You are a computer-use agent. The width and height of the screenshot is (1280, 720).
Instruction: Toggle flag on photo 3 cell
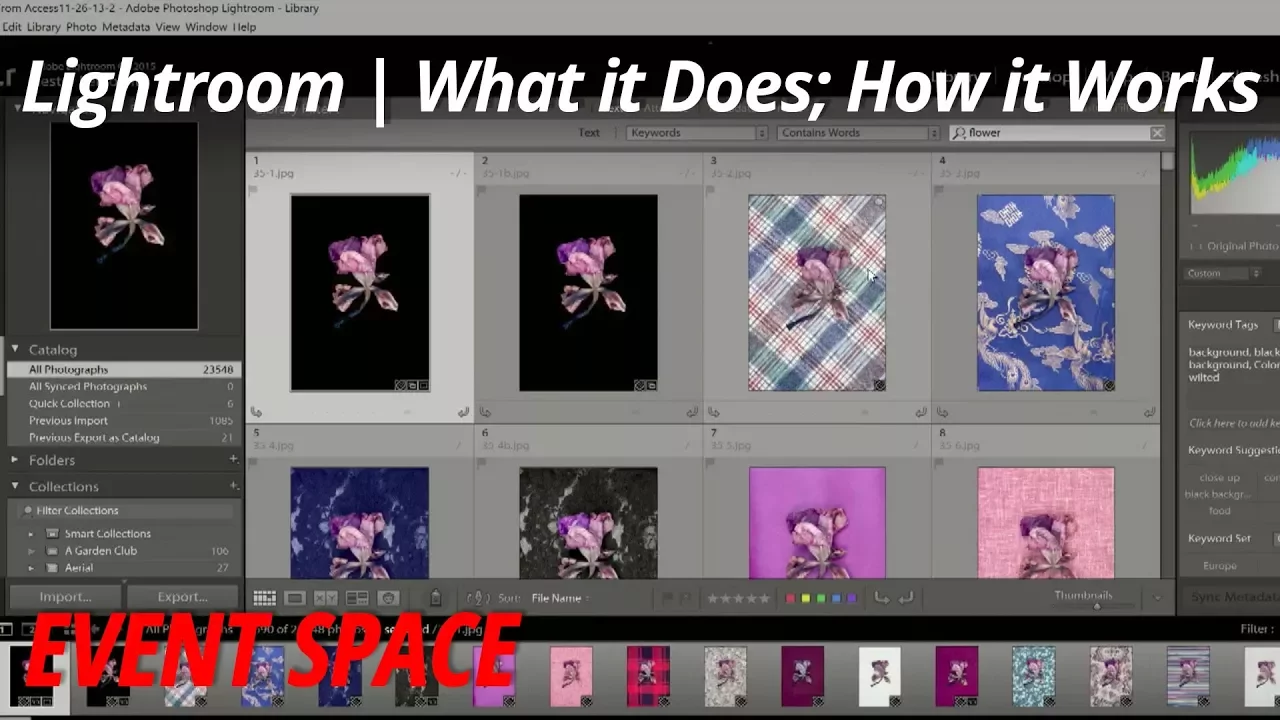pyautogui.click(x=712, y=190)
